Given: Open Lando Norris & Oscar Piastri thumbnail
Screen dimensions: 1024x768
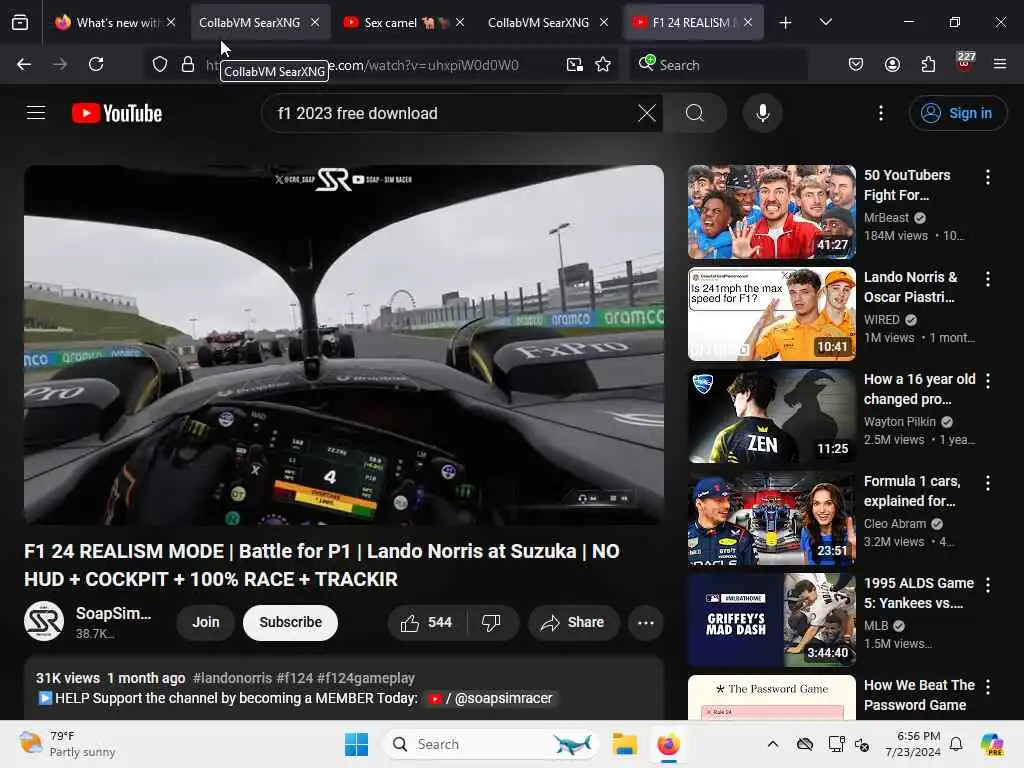Looking at the screenshot, I should pos(771,313).
